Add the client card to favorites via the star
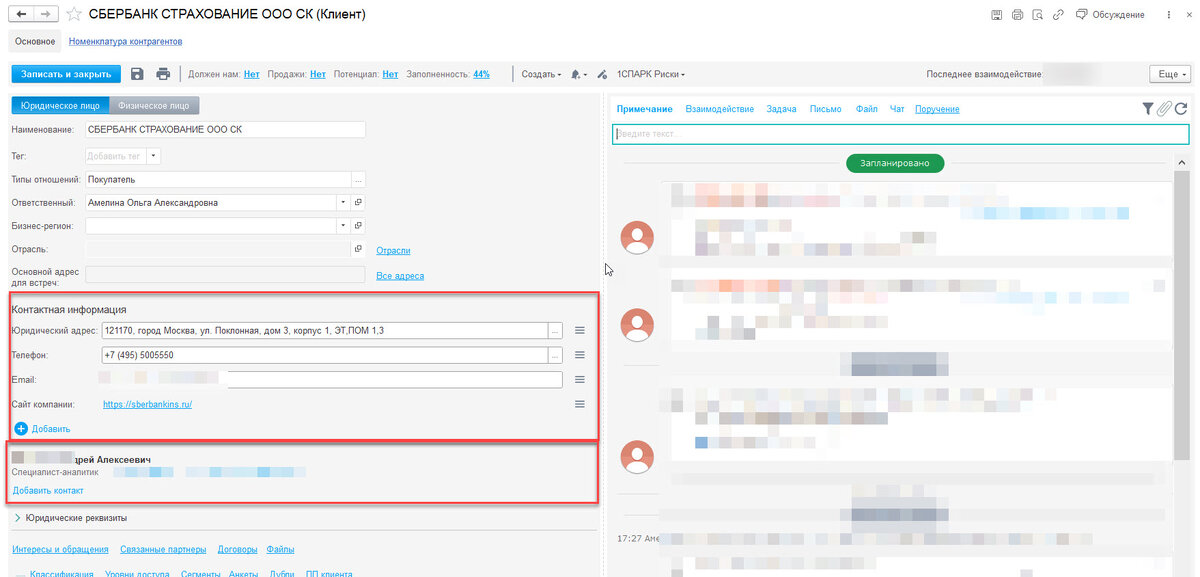 coord(74,15)
